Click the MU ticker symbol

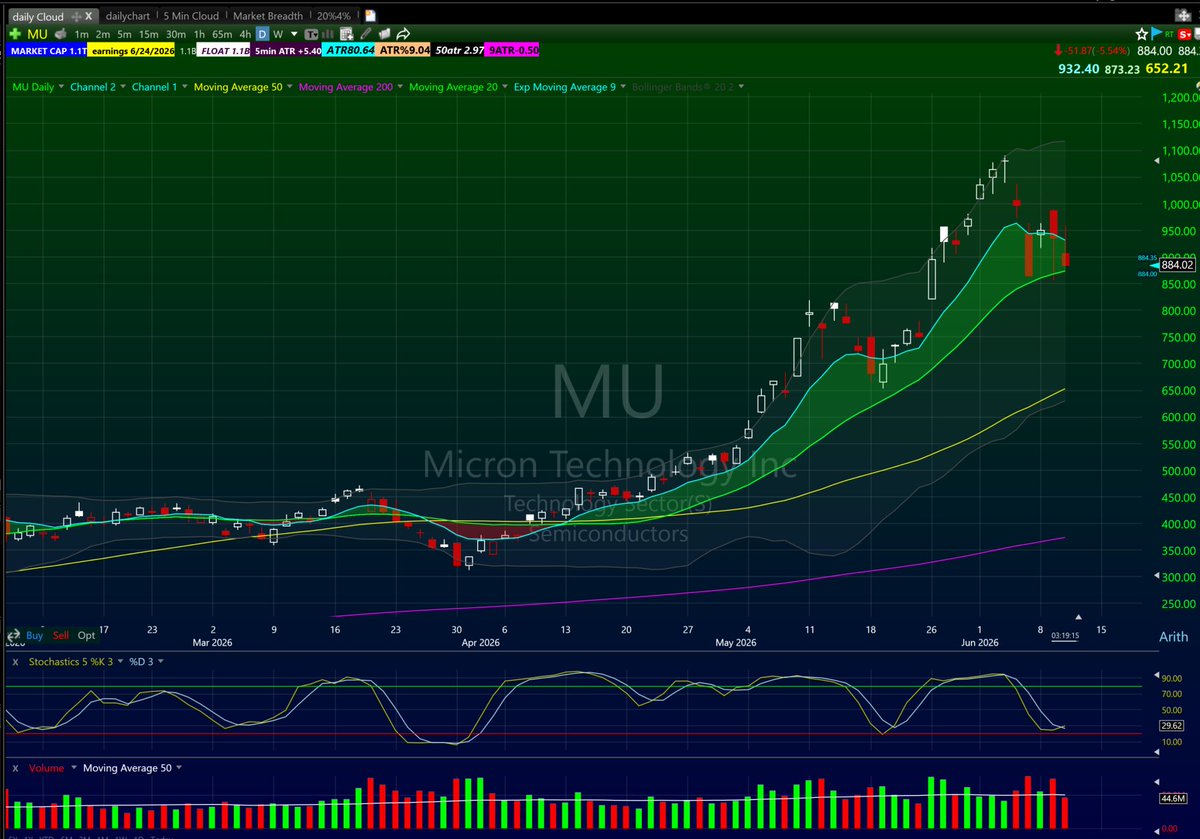38,34
